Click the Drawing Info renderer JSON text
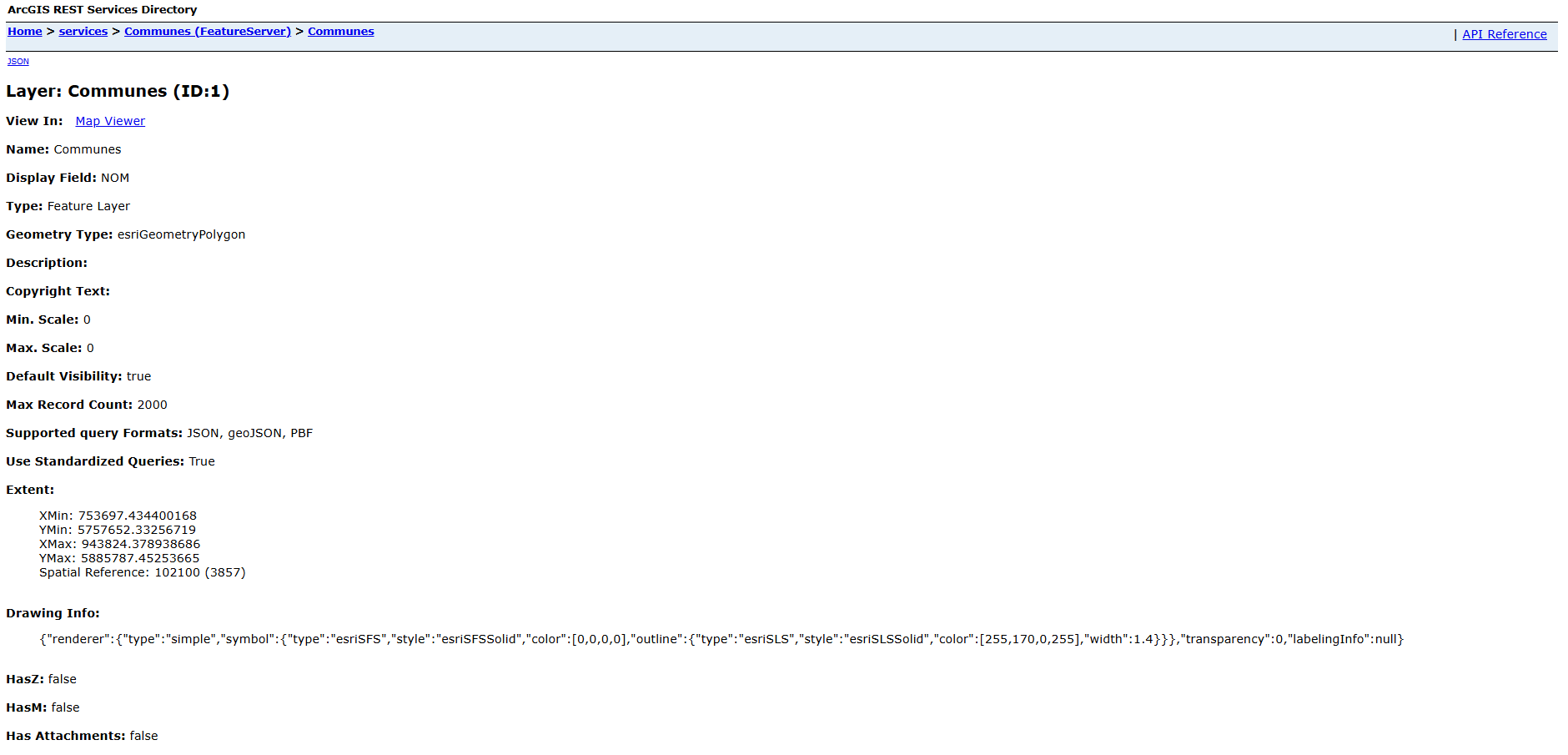Screen dimensions: 1568x755 [x=721, y=639]
